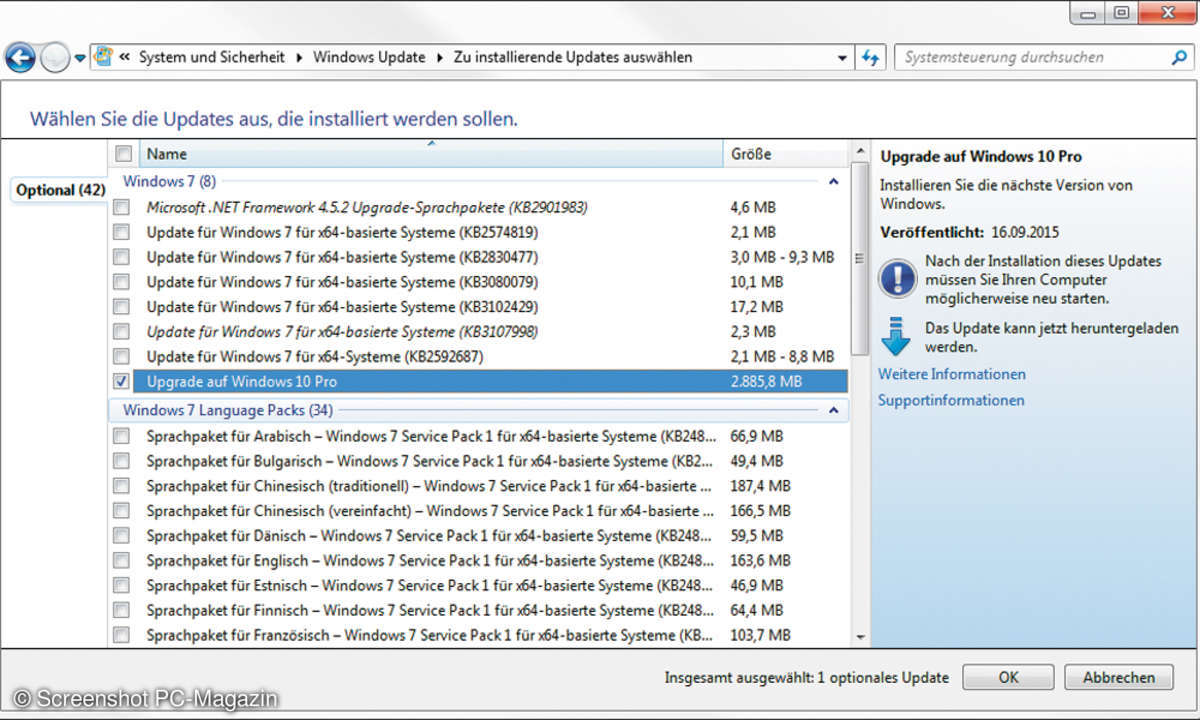Click the list scrollbar down arrow
1200x720 pixels.
[x=859, y=637]
